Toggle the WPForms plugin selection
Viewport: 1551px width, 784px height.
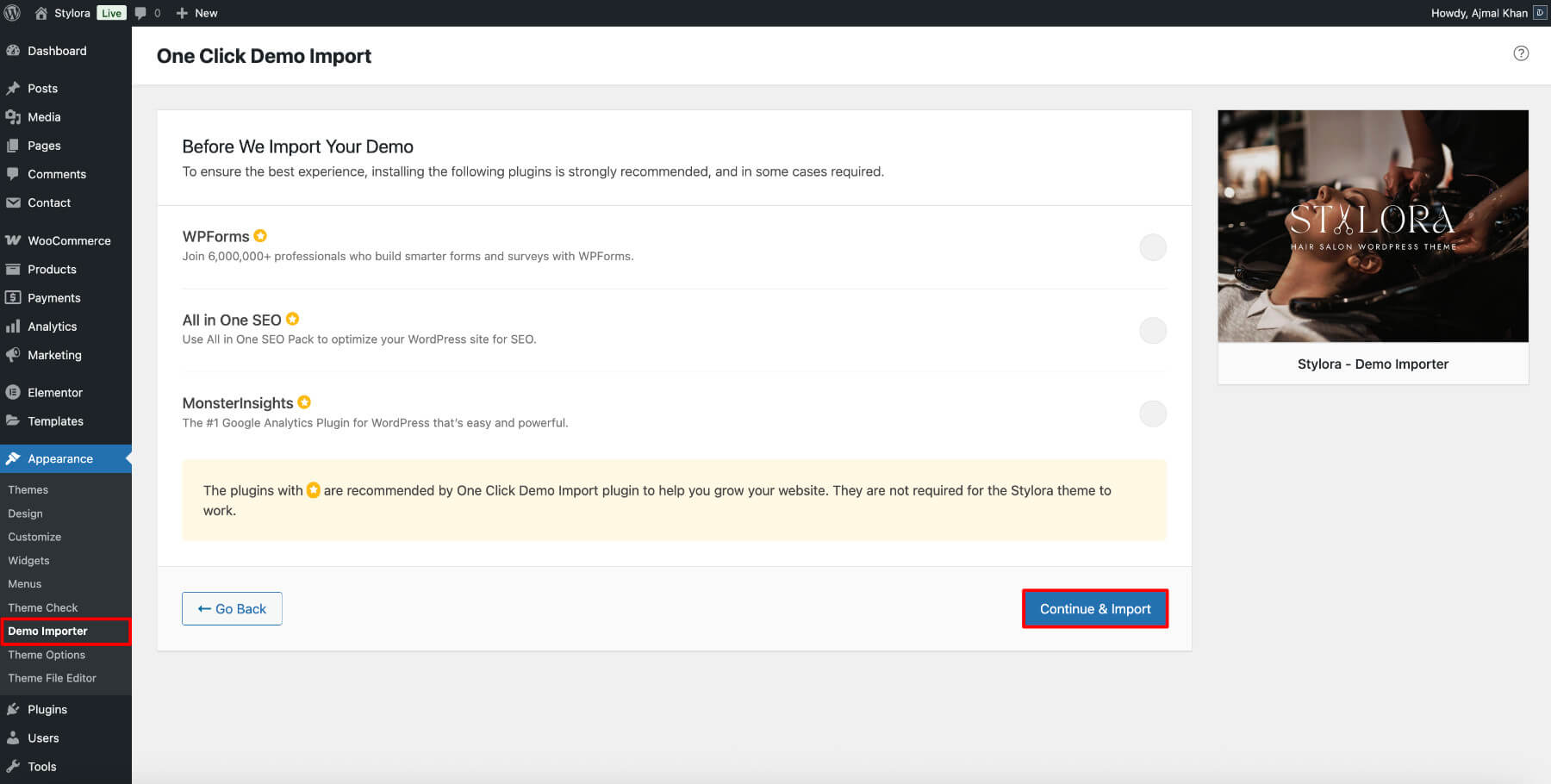1152,247
